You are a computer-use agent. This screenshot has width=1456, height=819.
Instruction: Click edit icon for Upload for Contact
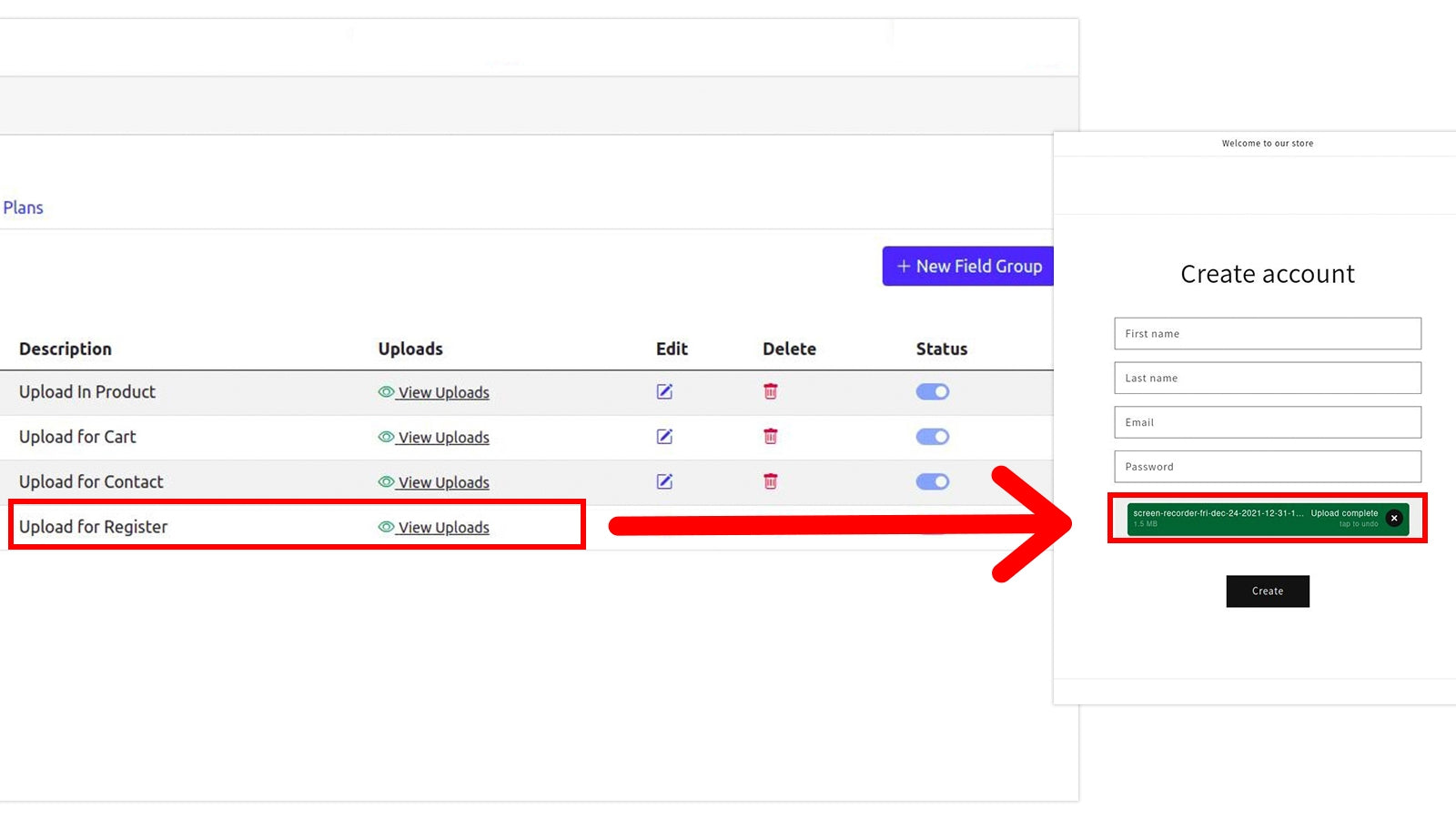pyautogui.click(x=664, y=481)
